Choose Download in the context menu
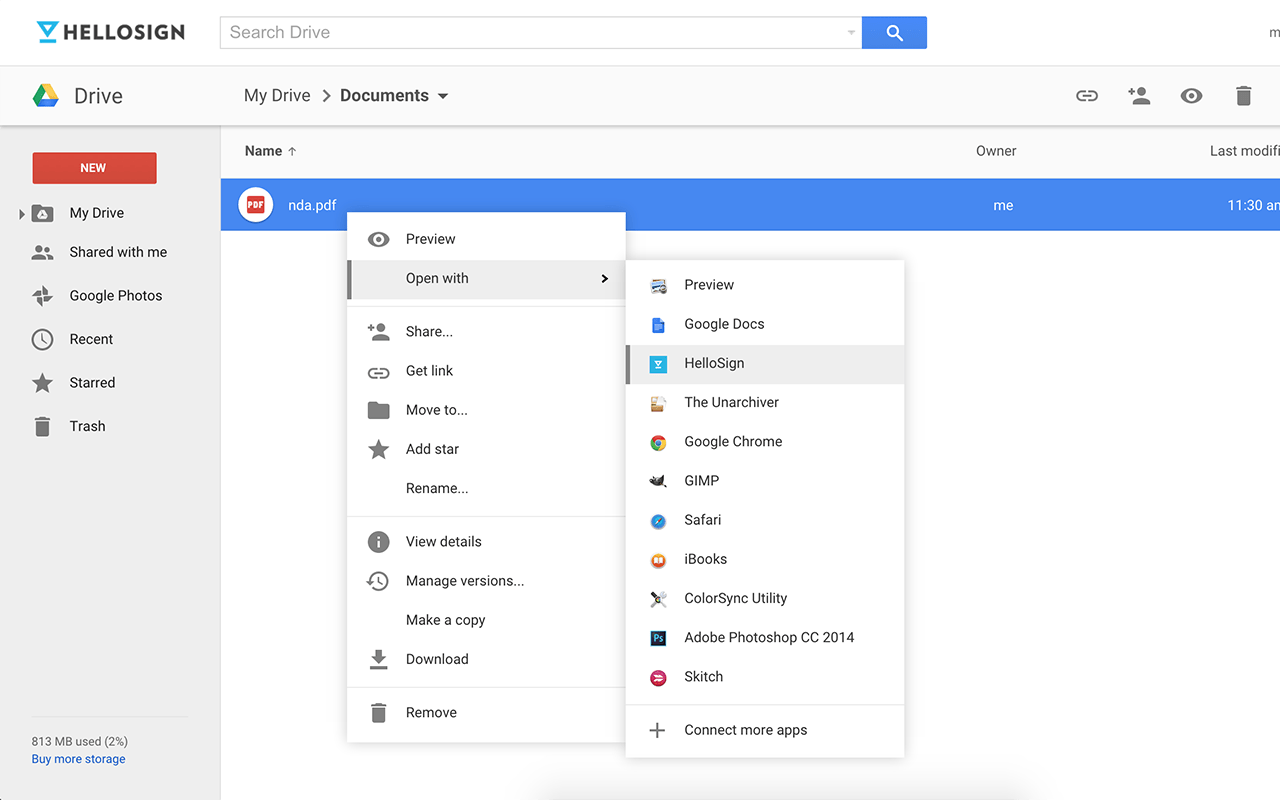Screen dimensions: 1280x800 pos(486,659)
